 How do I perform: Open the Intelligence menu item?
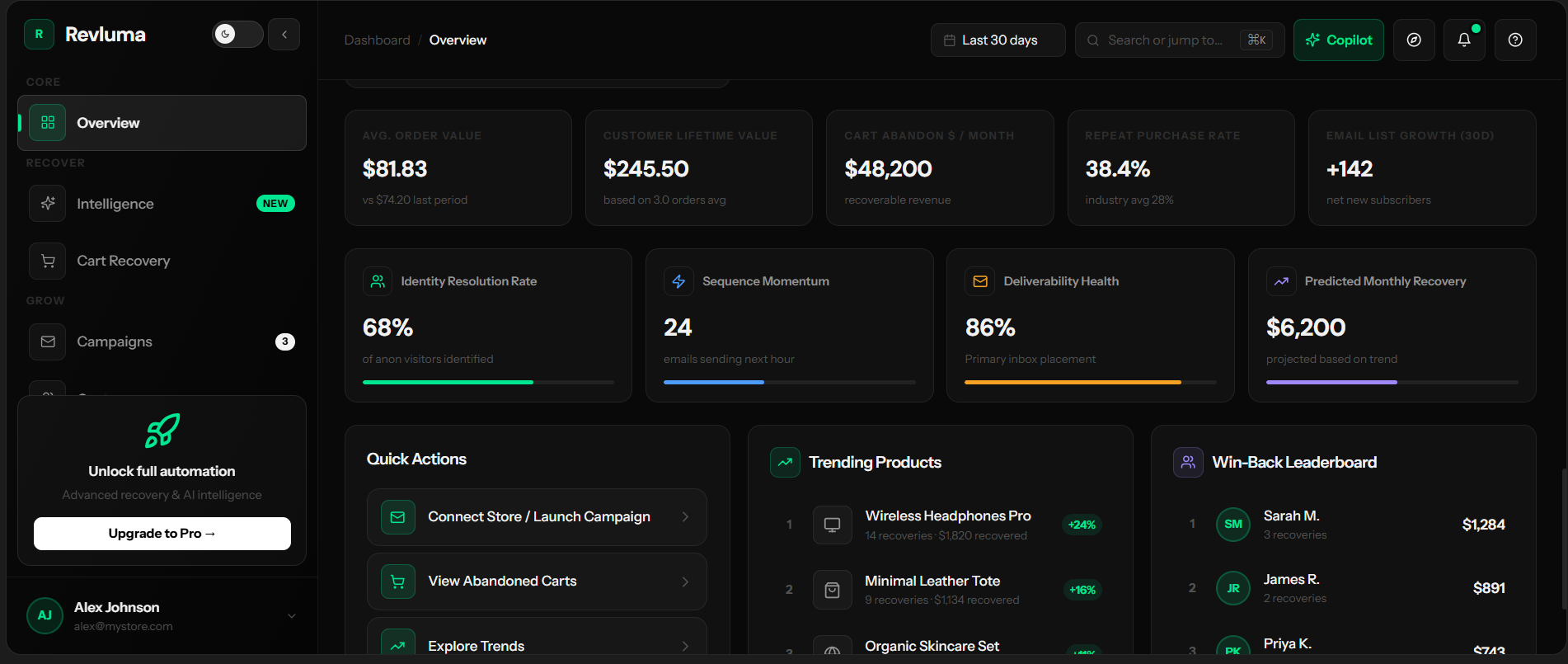162,204
